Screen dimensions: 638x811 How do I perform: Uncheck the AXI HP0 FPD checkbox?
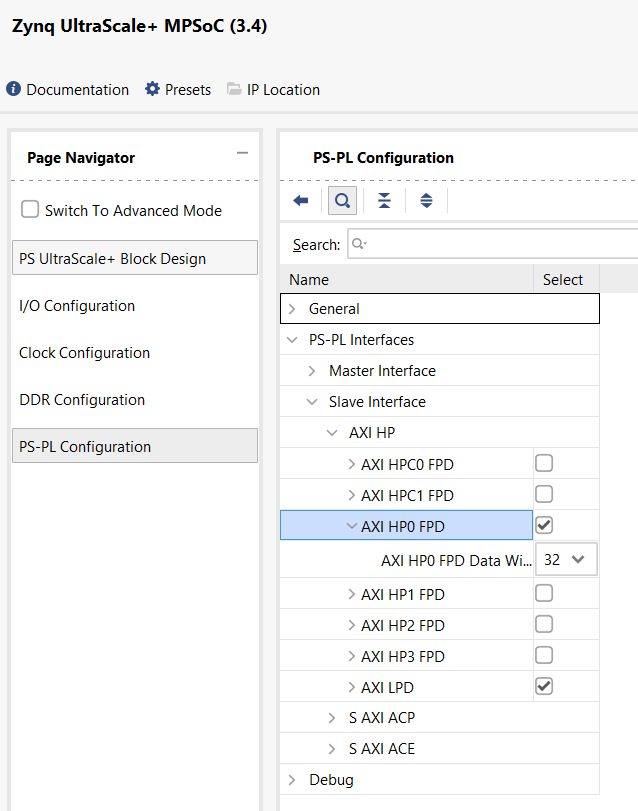[x=544, y=525]
